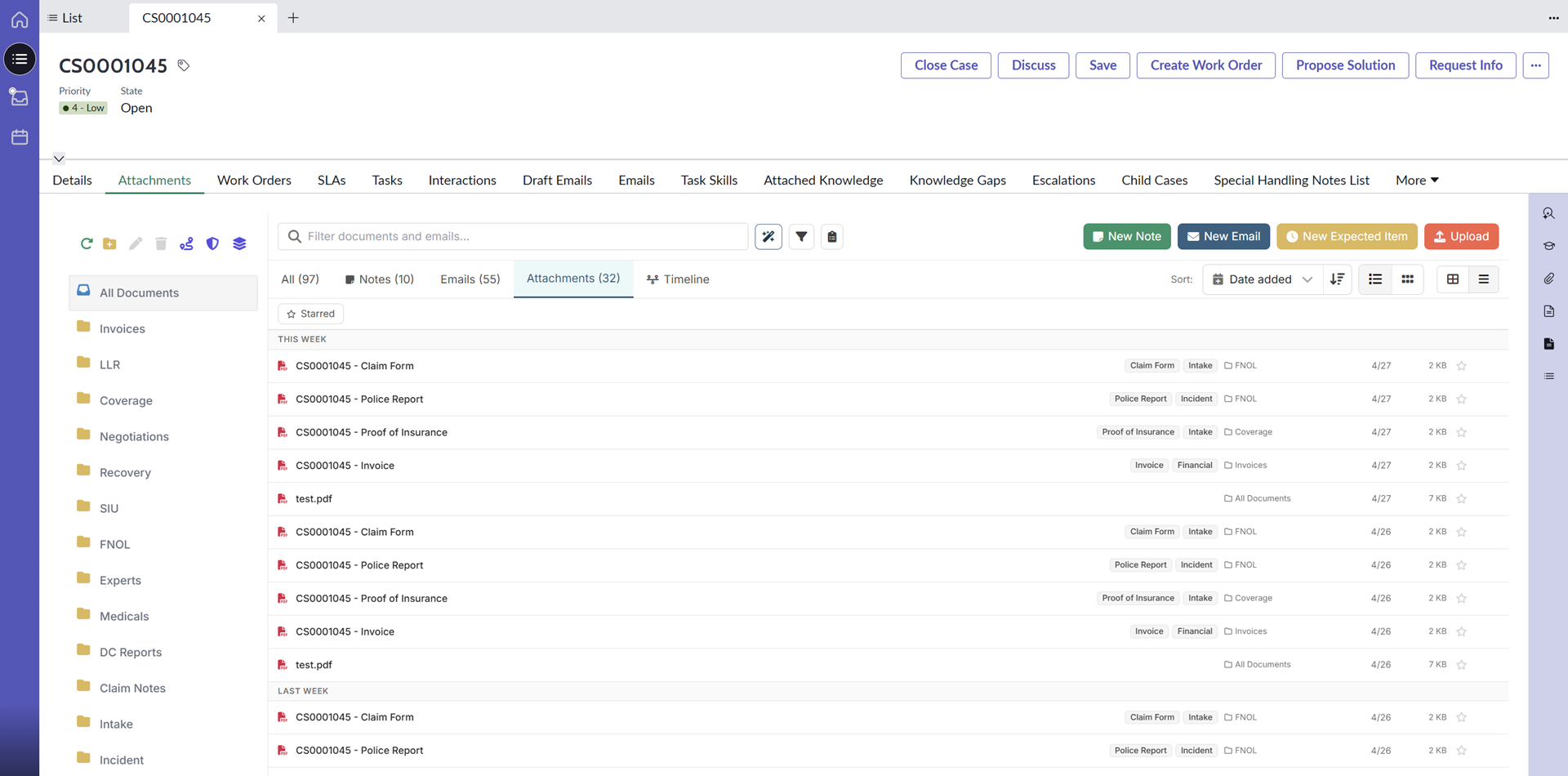Select the All Documents folder
1568x776 pixels.
coord(163,292)
